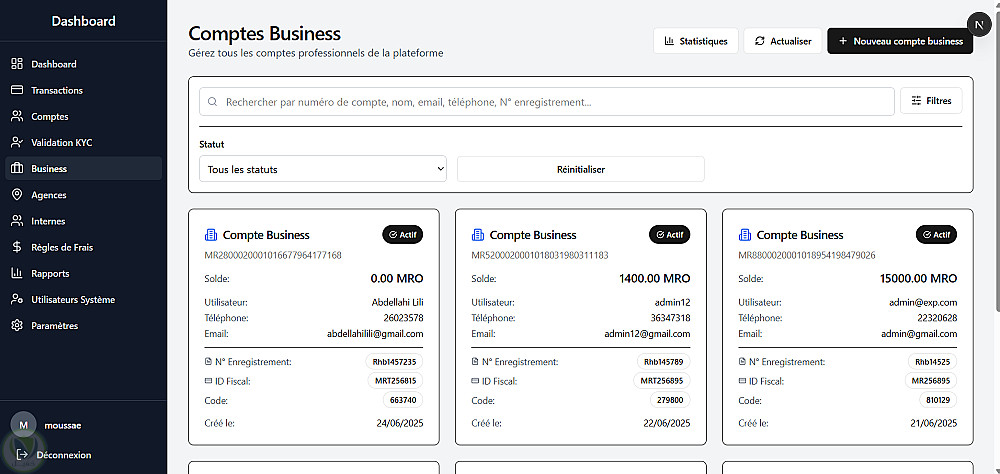Click the Agences location pin icon
Viewport: 1000px width, 474px height.
tap(17, 195)
